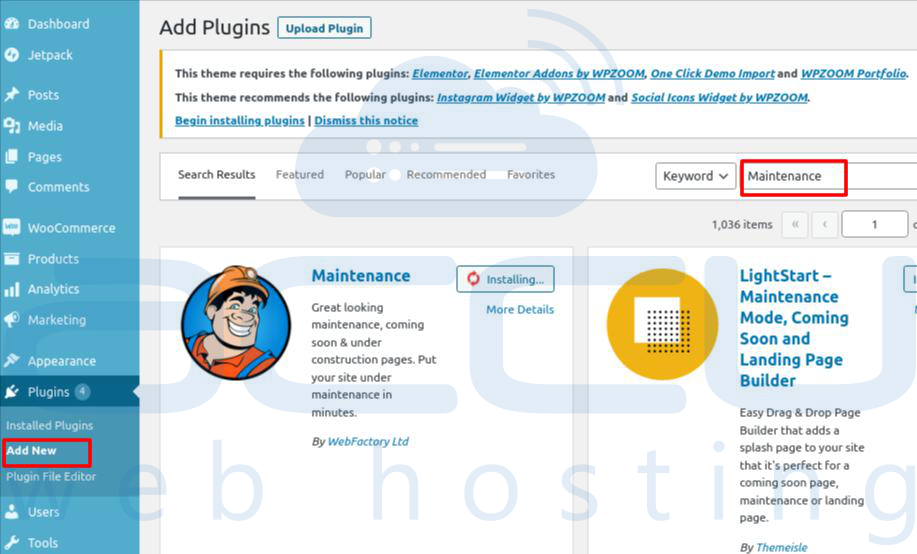Open the Jetpack menu item
The image size is (917, 554).
point(50,55)
